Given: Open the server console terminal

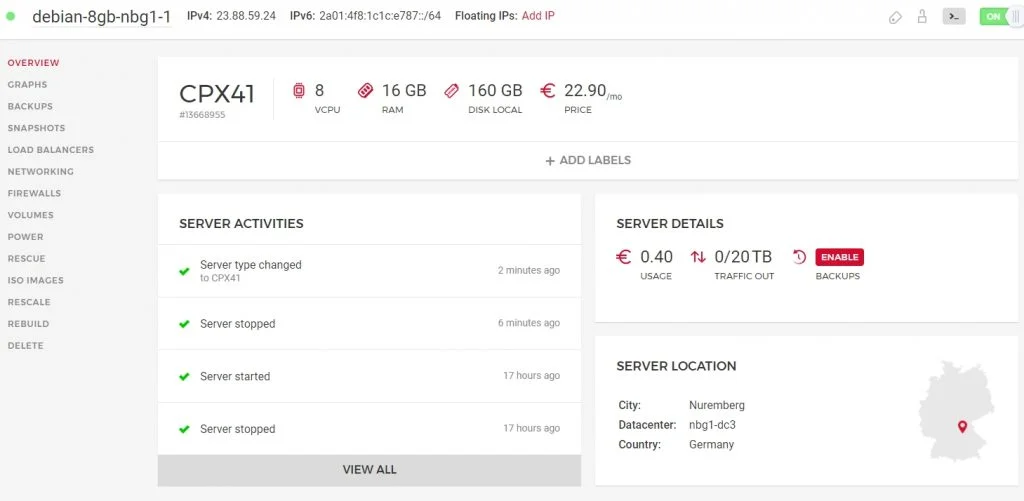Looking at the screenshot, I should tap(954, 17).
